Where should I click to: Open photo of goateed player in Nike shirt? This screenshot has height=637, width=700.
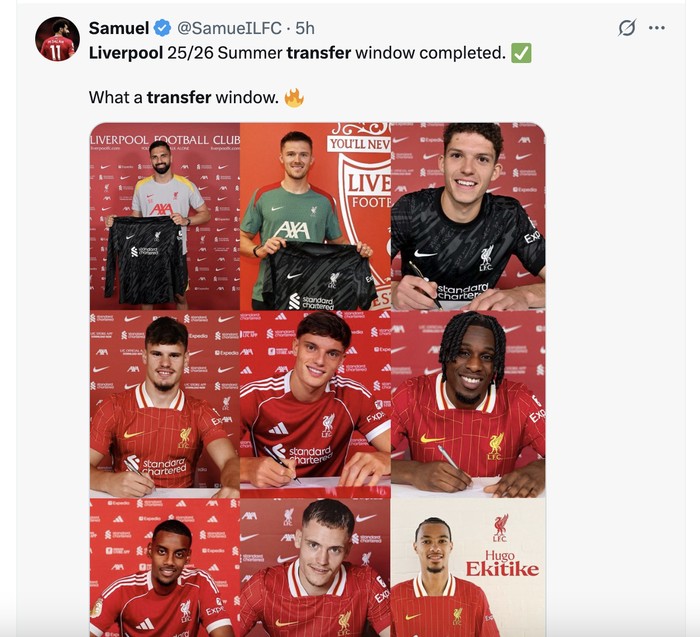tap(165, 404)
